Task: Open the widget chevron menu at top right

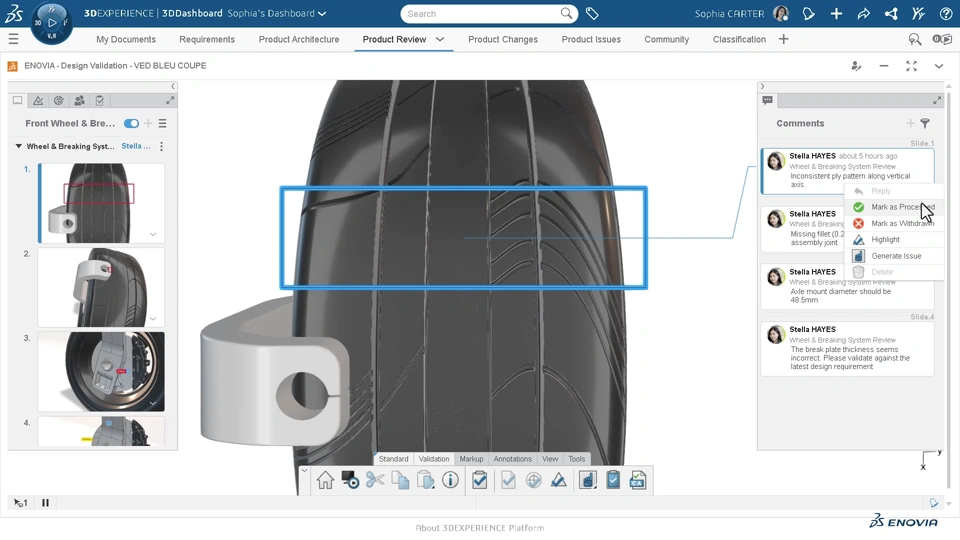Action: click(939, 66)
